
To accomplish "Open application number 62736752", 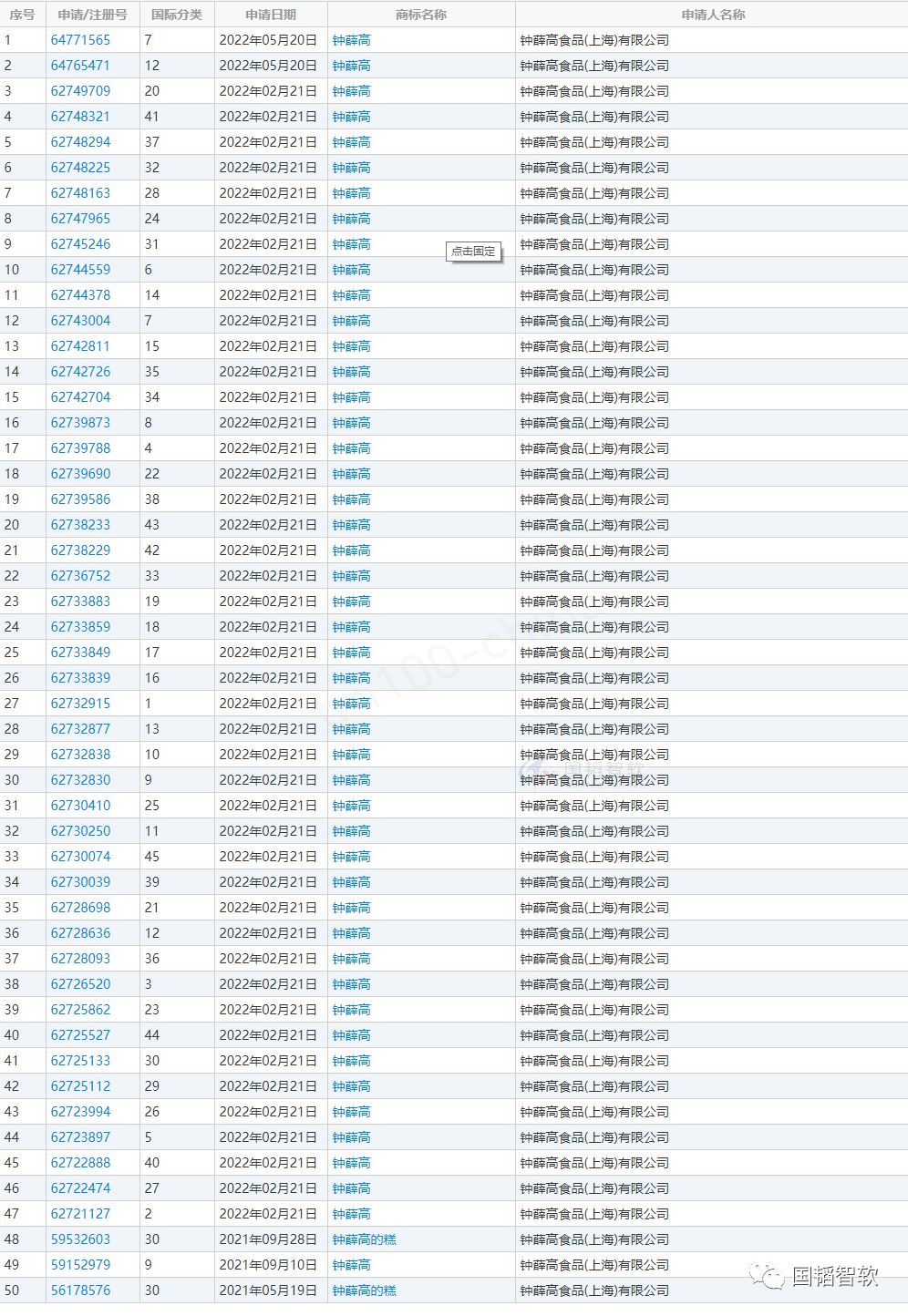I will [80, 576].
